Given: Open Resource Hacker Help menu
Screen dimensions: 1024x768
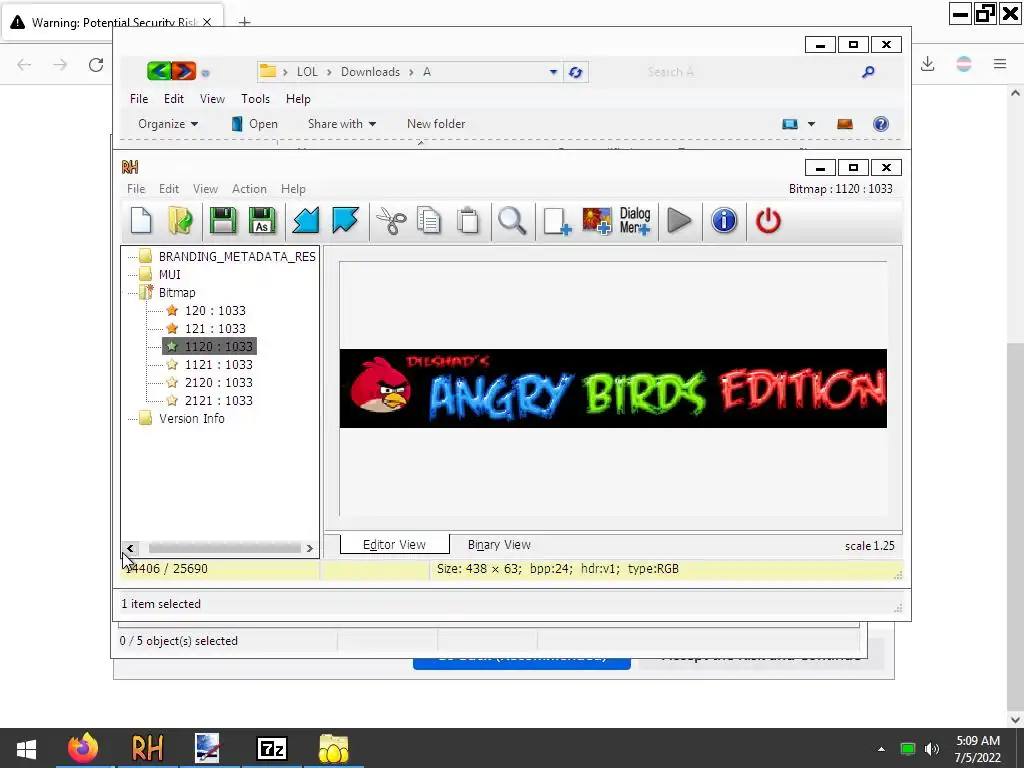Looking at the screenshot, I should [x=293, y=189].
